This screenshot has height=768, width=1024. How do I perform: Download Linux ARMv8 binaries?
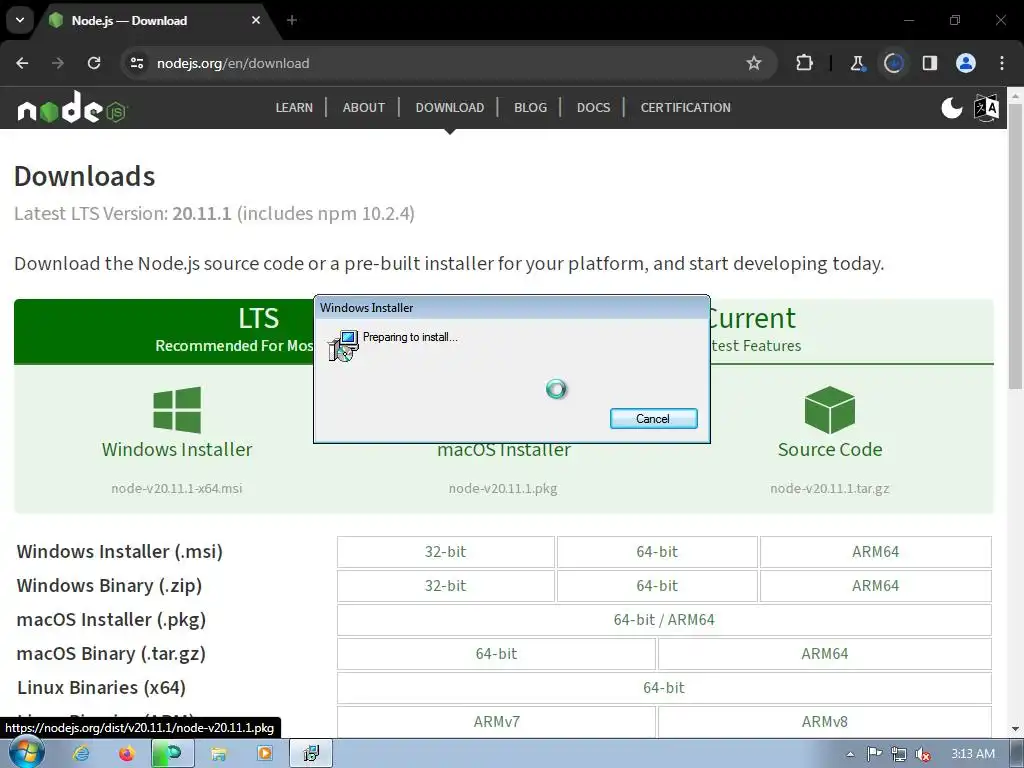[825, 722]
